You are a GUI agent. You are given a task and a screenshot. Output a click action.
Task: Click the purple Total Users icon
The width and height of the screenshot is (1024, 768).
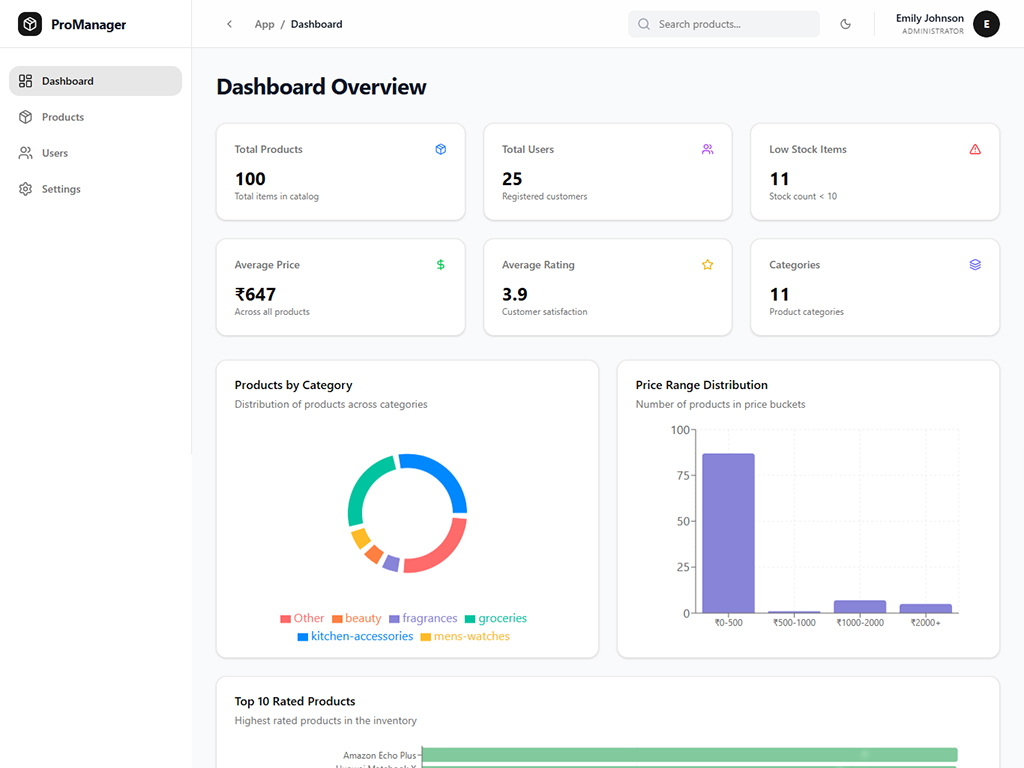click(x=707, y=149)
